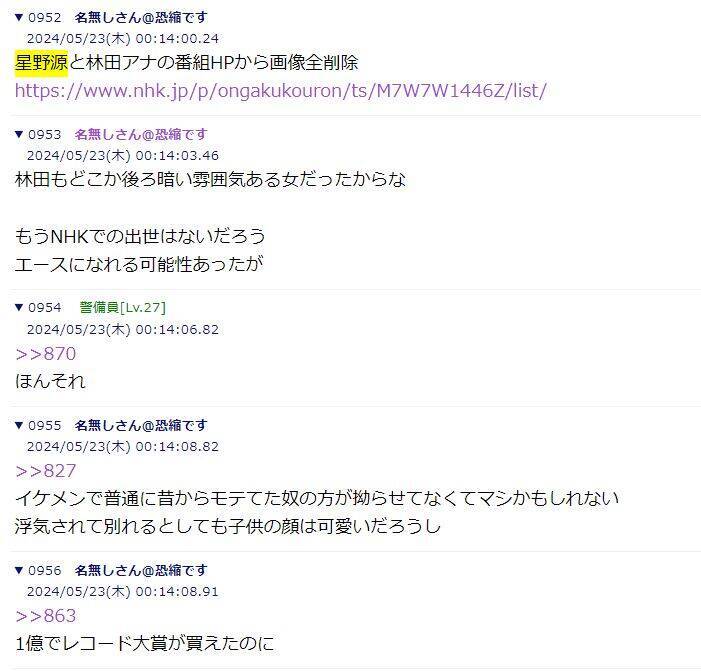
Task: Collapse post 0954 using its triangle
Action: tap(19, 308)
